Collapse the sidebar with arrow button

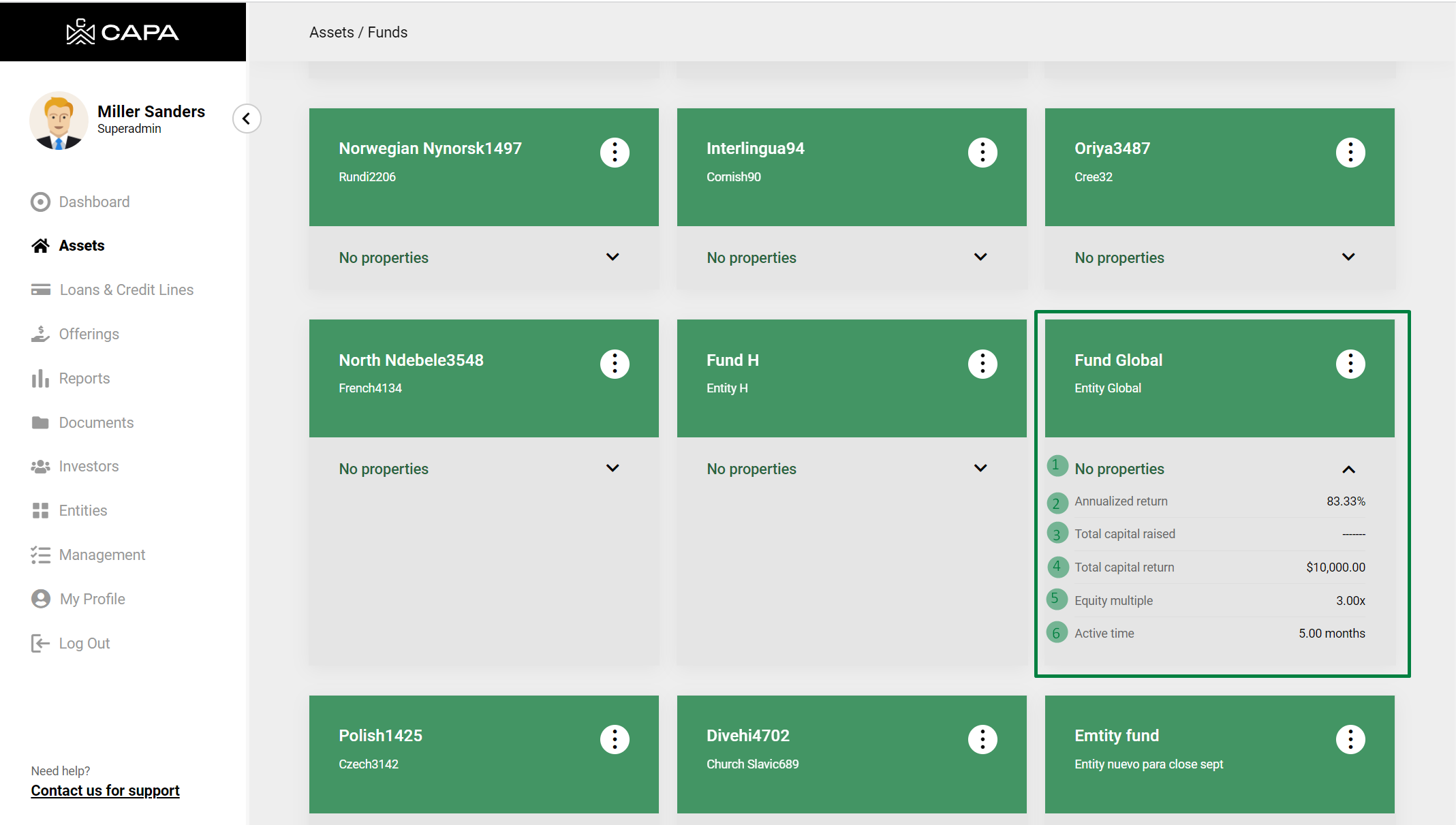click(247, 119)
